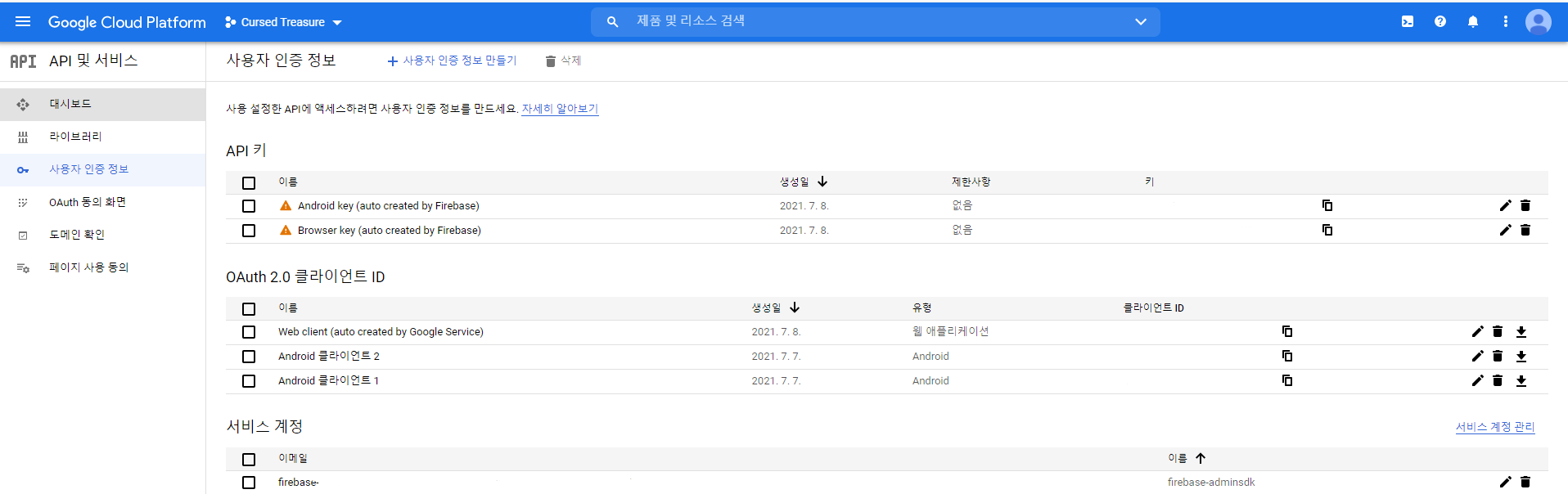
Task: Edit Android 클라이언트 2 entry
Action: [1477, 356]
